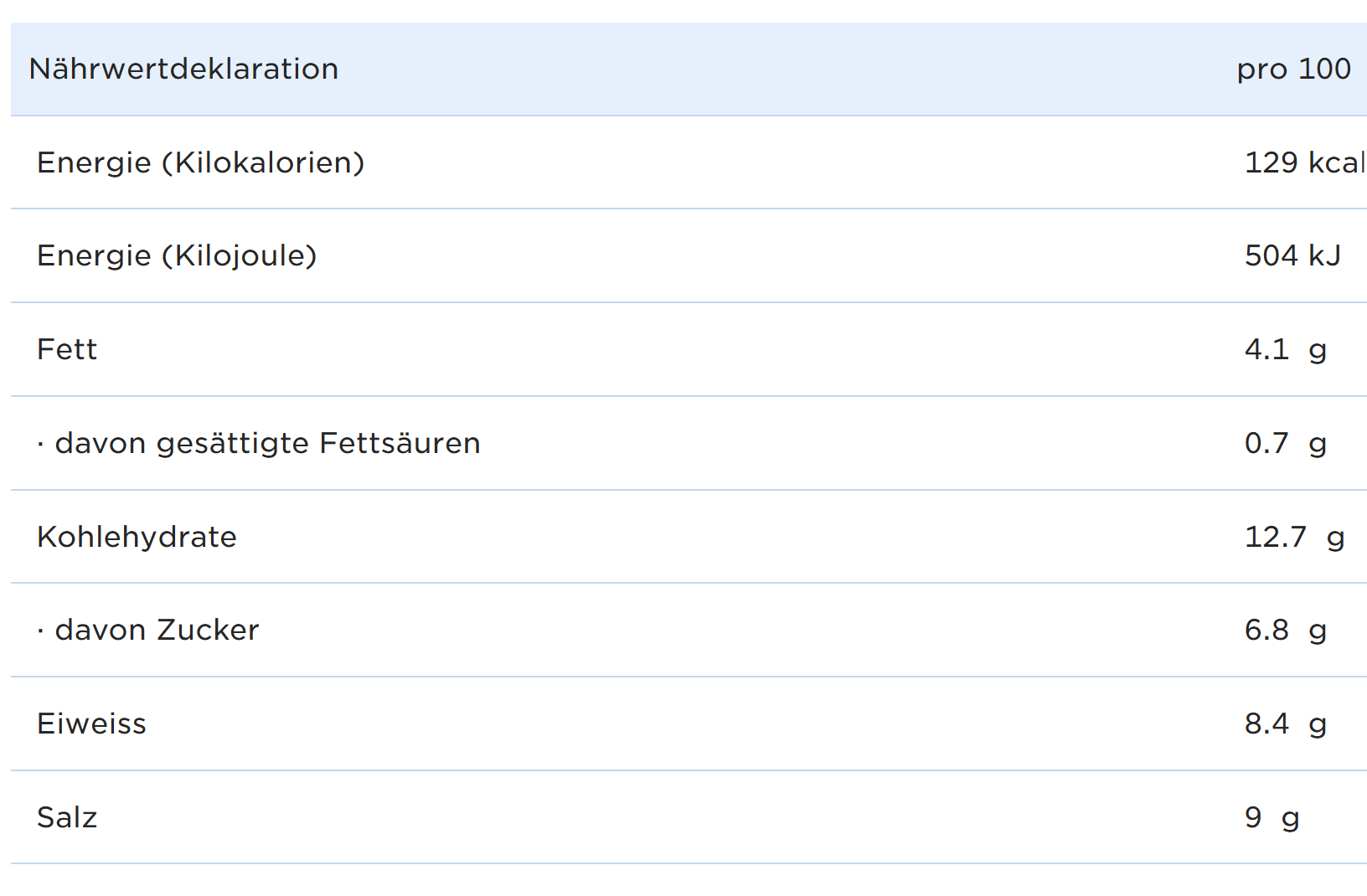Click the 8.4 g protein value
Screen dimensions: 1367x896
coord(1285,723)
